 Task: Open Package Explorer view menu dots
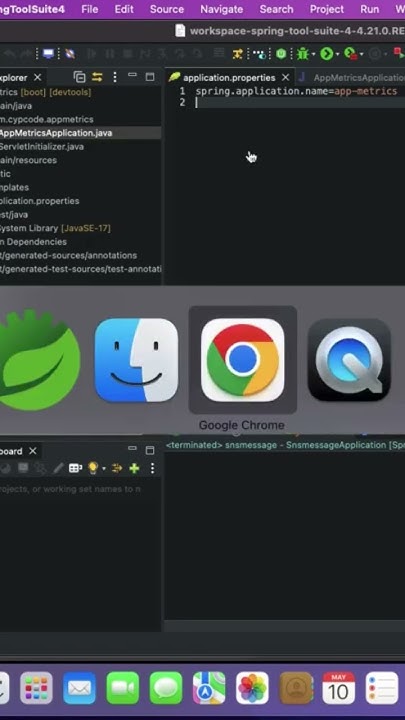[x=115, y=77]
